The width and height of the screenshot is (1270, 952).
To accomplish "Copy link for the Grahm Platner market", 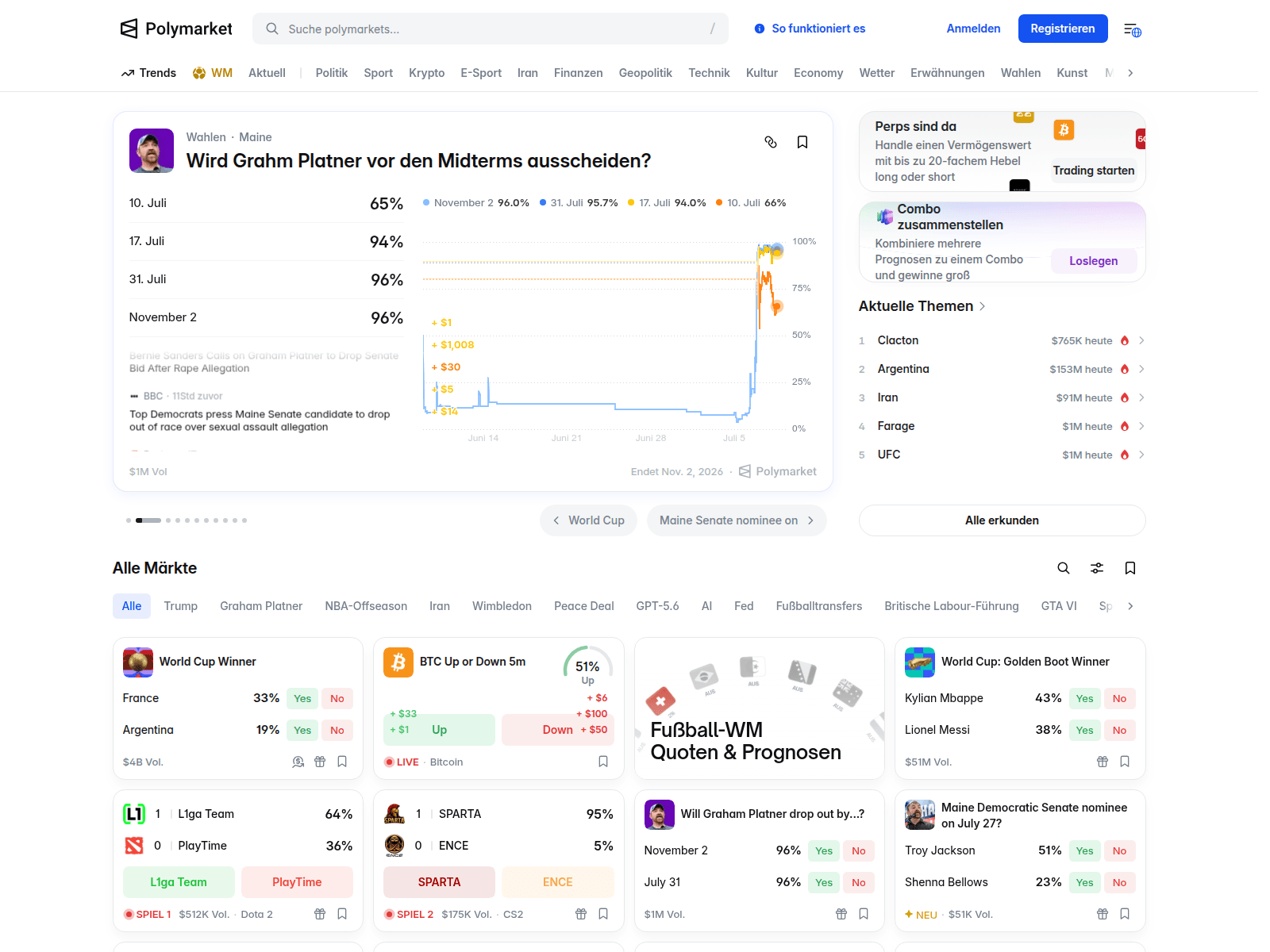I will pos(771,142).
